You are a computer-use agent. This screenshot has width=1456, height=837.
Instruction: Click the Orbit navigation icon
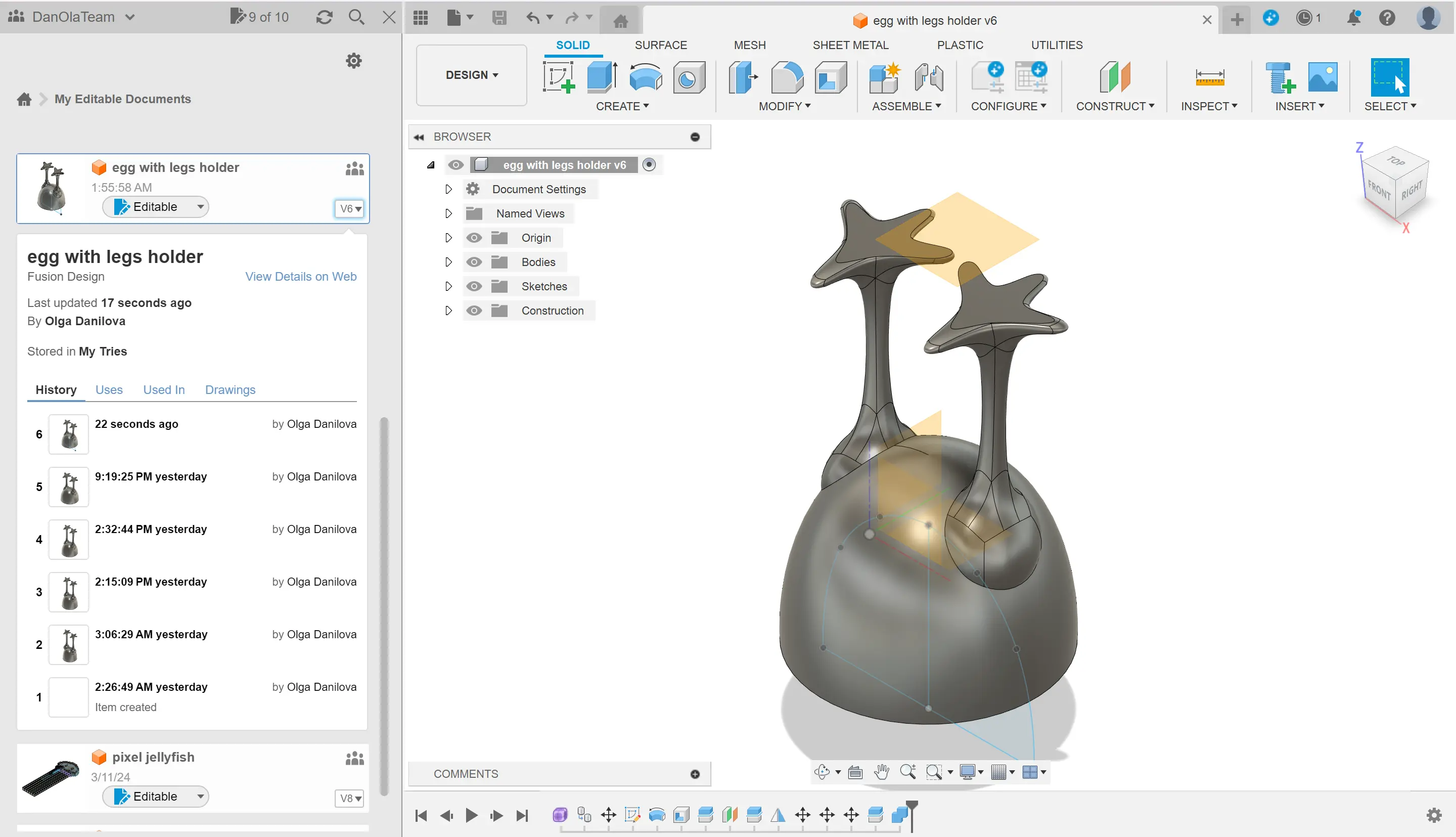822,772
